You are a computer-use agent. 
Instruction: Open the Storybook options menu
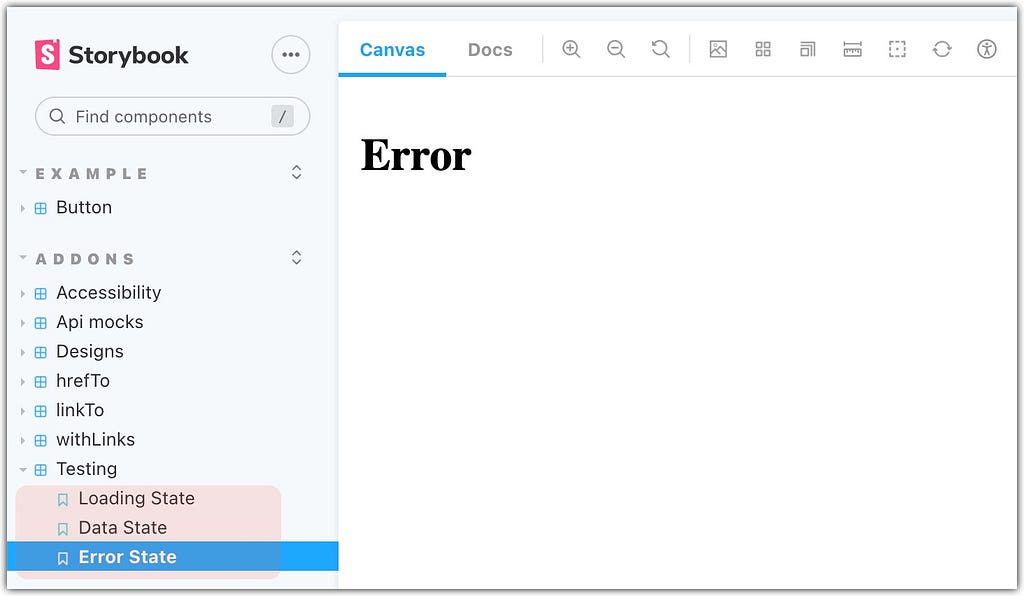pyautogui.click(x=290, y=55)
